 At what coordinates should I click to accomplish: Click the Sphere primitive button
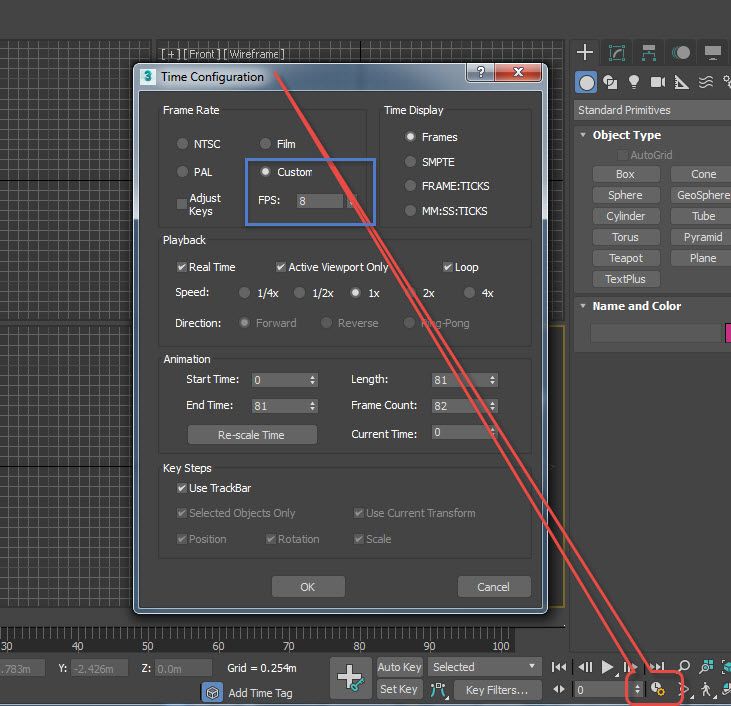pos(626,195)
